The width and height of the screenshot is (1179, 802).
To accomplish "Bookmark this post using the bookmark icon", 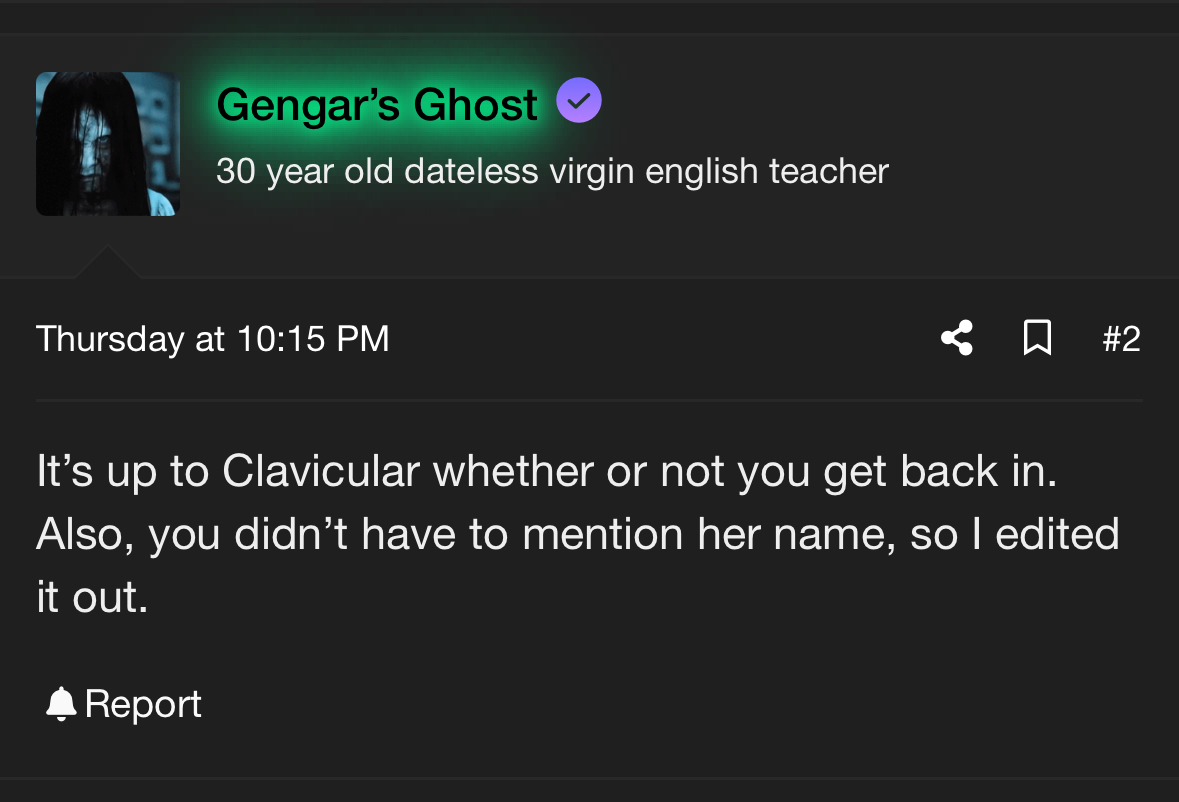I will (x=1038, y=338).
